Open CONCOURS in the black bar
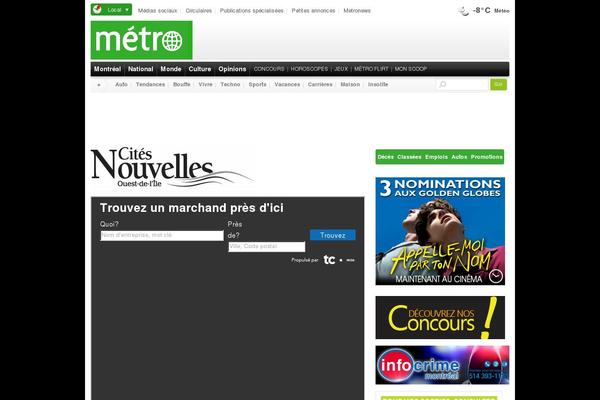The height and width of the screenshot is (400, 600). 269,69
